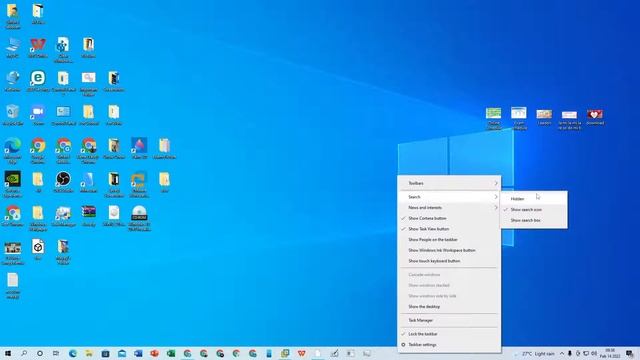Show hidden tray icons with chevron
The height and width of the screenshot is (360, 640).
562,353
